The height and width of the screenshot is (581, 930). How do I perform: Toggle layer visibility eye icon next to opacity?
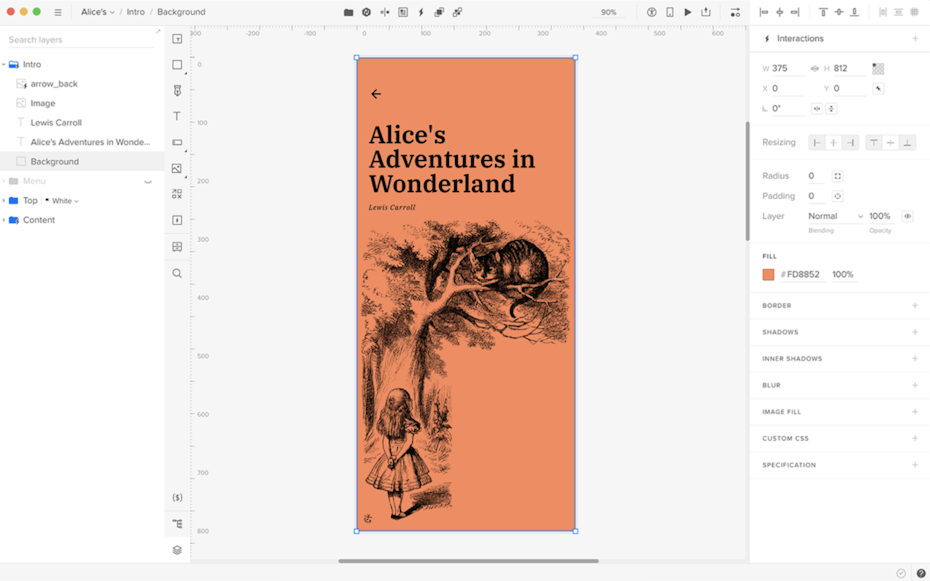click(x=907, y=216)
